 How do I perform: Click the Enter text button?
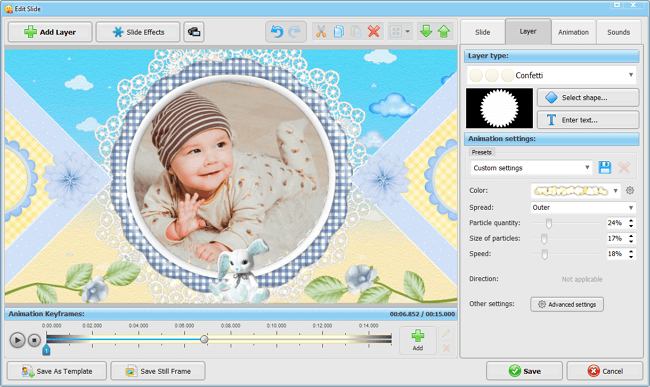point(588,120)
